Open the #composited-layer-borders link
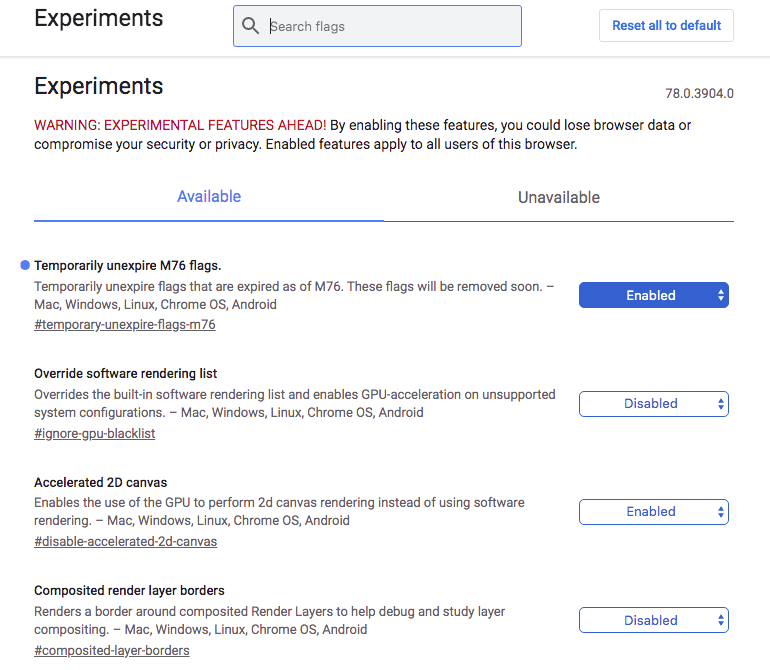Viewport: 770px width, 670px height. pos(111,650)
